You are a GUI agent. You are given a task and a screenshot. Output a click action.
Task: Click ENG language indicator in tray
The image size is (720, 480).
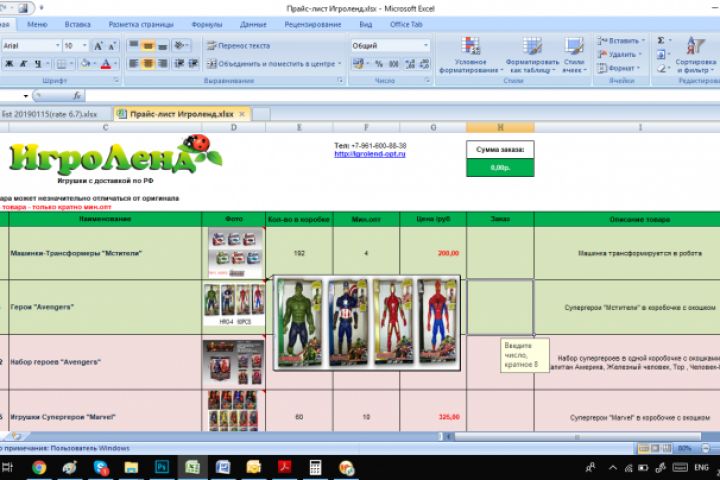click(x=701, y=468)
